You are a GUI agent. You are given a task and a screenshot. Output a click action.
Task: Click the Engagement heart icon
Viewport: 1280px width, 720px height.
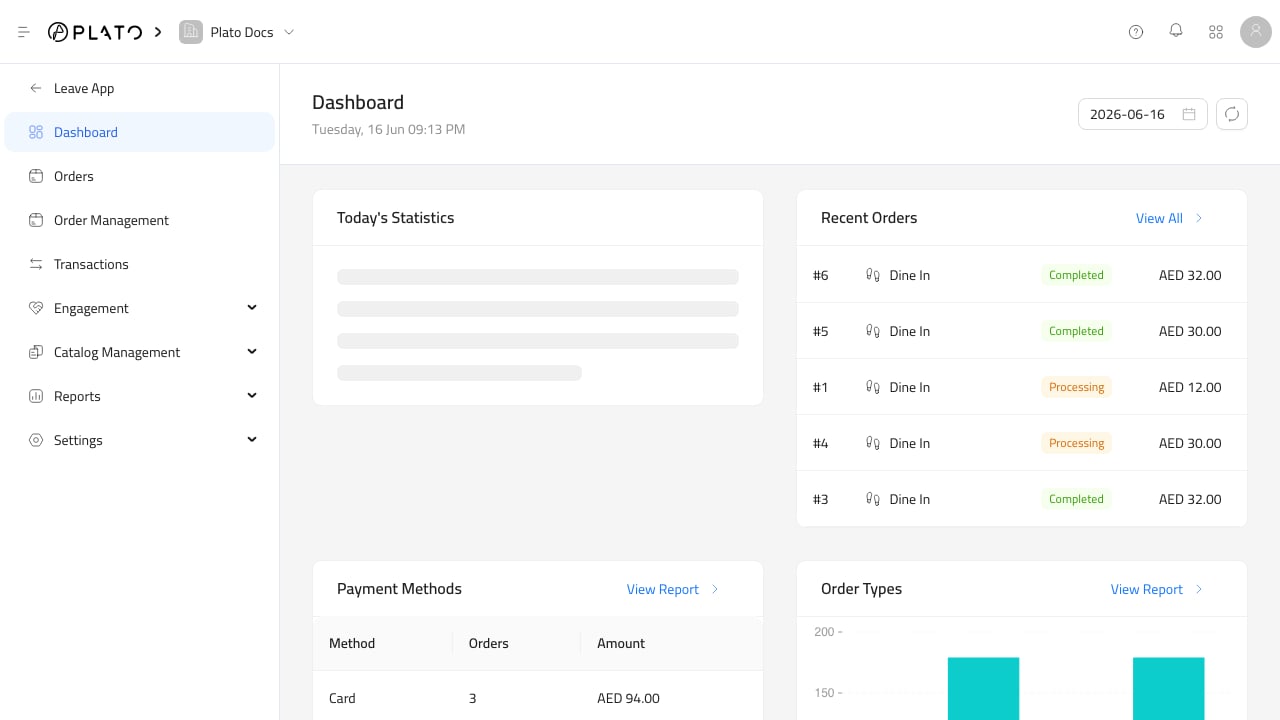[x=36, y=308]
